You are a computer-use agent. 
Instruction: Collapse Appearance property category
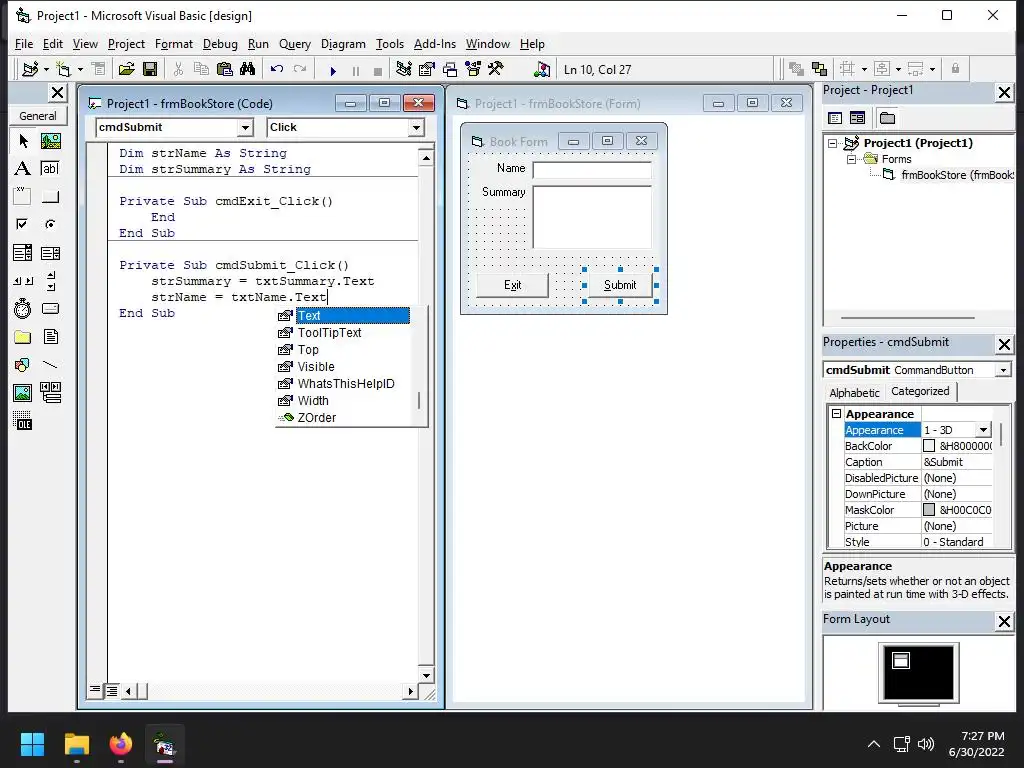(x=836, y=413)
